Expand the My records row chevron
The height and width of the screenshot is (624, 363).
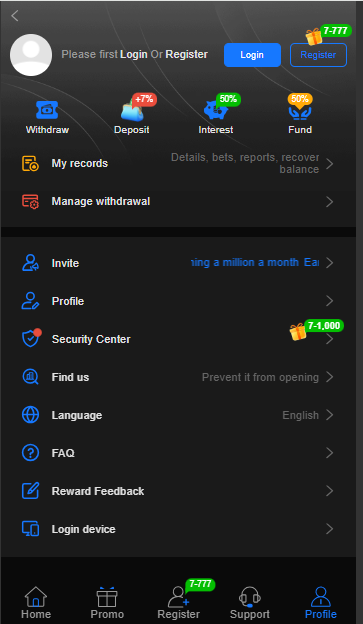coord(330,164)
